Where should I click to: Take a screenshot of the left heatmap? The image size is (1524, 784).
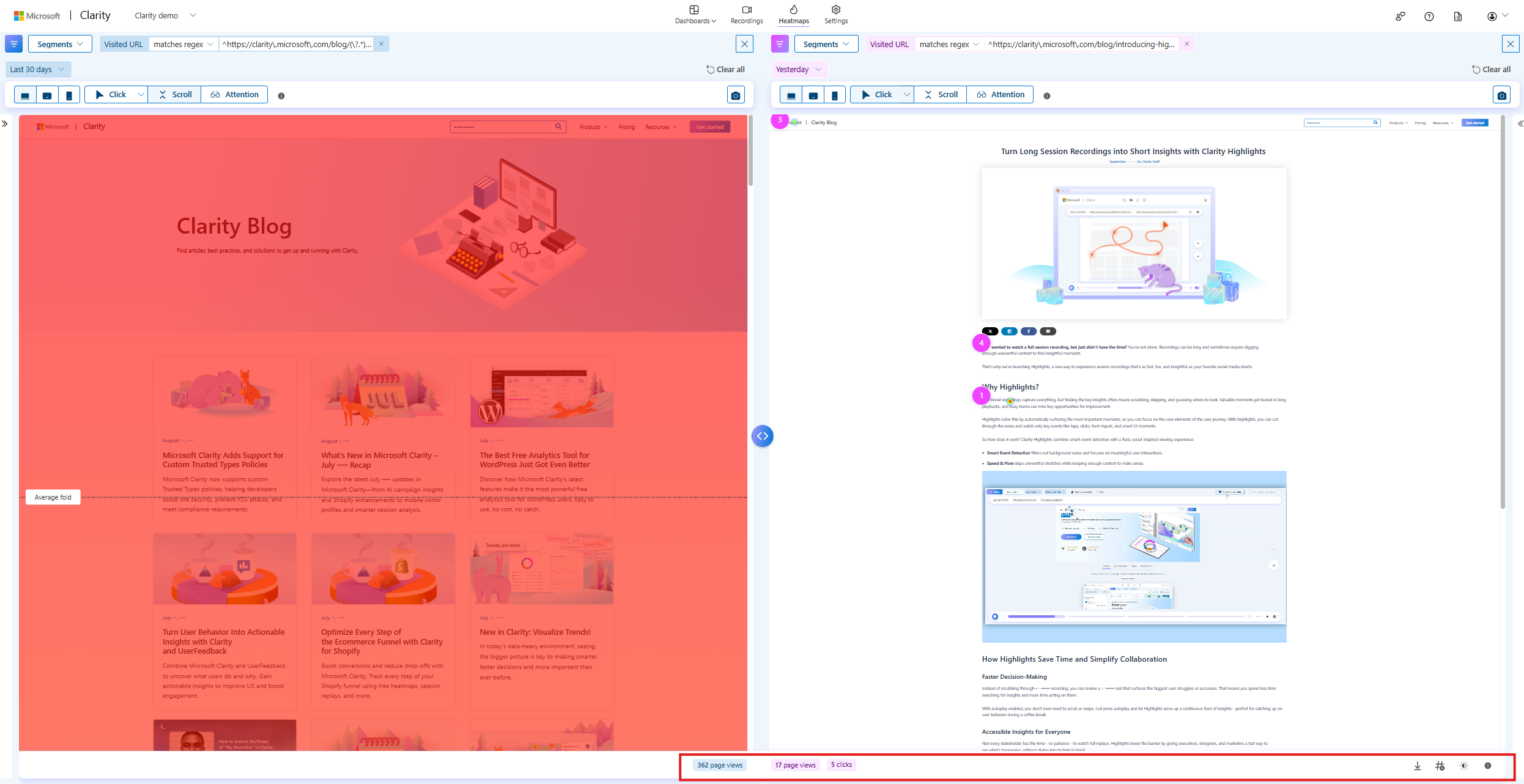736,95
